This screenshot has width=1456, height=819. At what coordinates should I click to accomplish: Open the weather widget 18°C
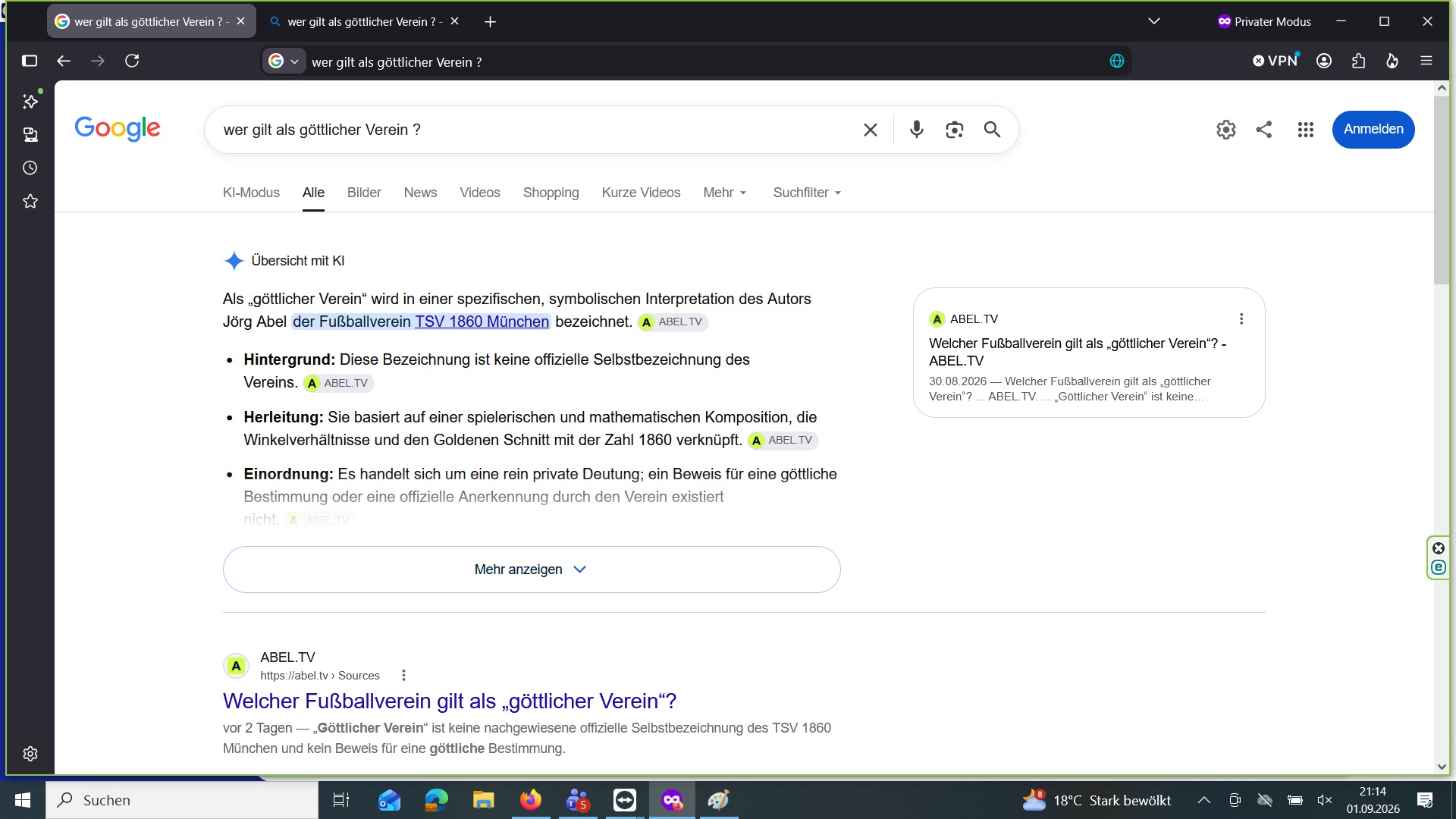(x=1097, y=800)
